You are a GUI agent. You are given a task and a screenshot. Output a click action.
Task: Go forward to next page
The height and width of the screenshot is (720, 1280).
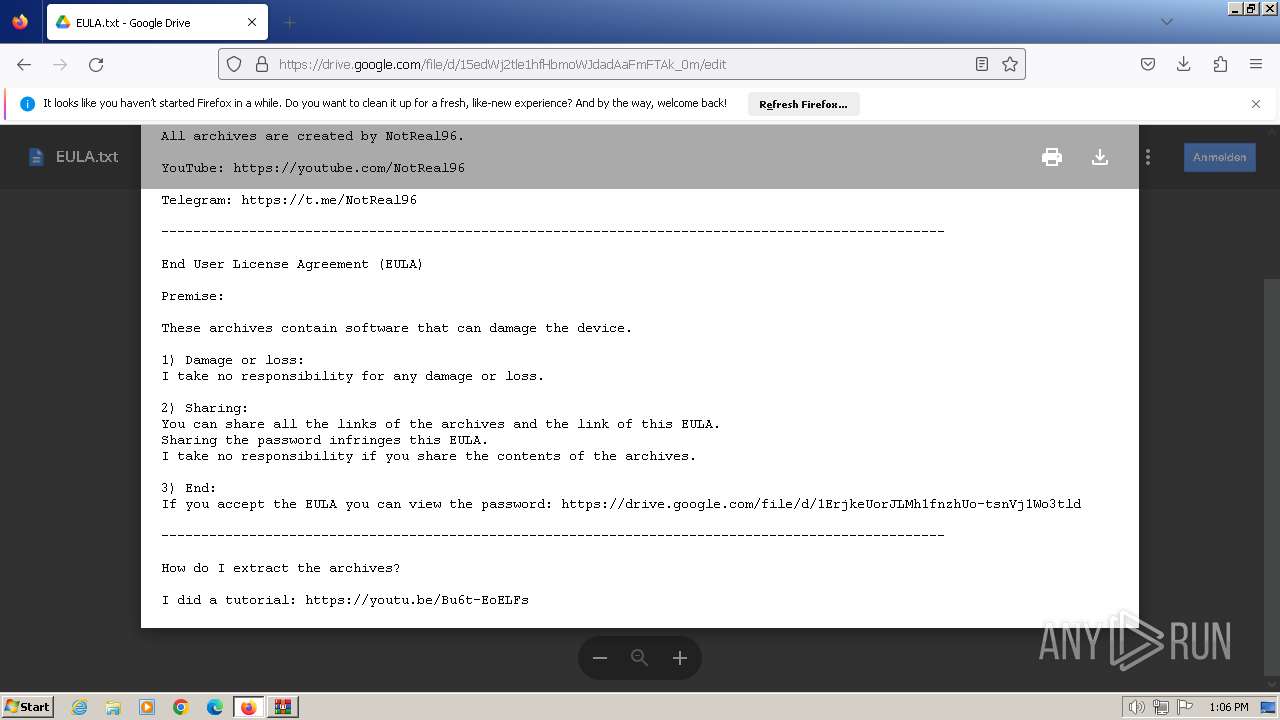pyautogui.click(x=60, y=64)
